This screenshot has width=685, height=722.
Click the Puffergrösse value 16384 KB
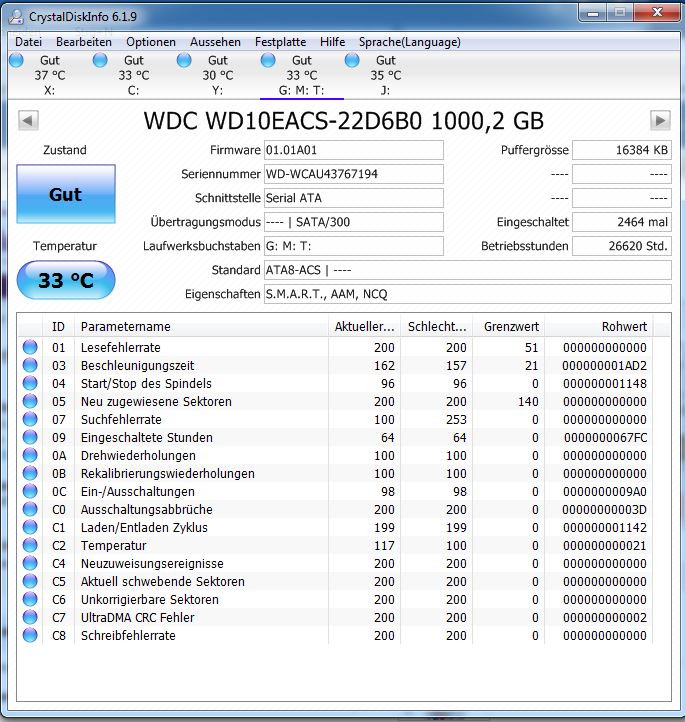click(621, 150)
